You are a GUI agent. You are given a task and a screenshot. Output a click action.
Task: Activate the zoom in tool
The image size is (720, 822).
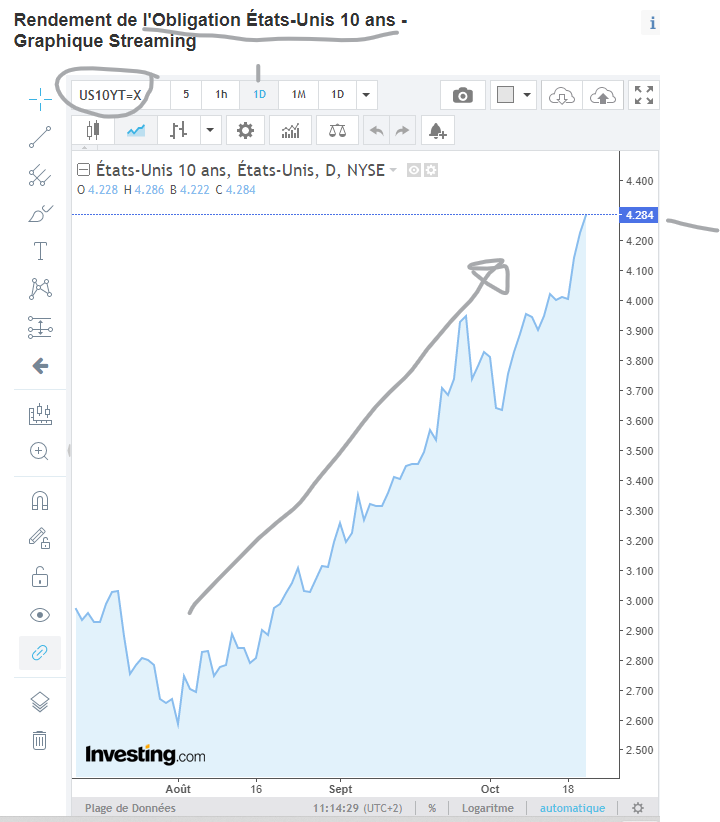pos(39,451)
